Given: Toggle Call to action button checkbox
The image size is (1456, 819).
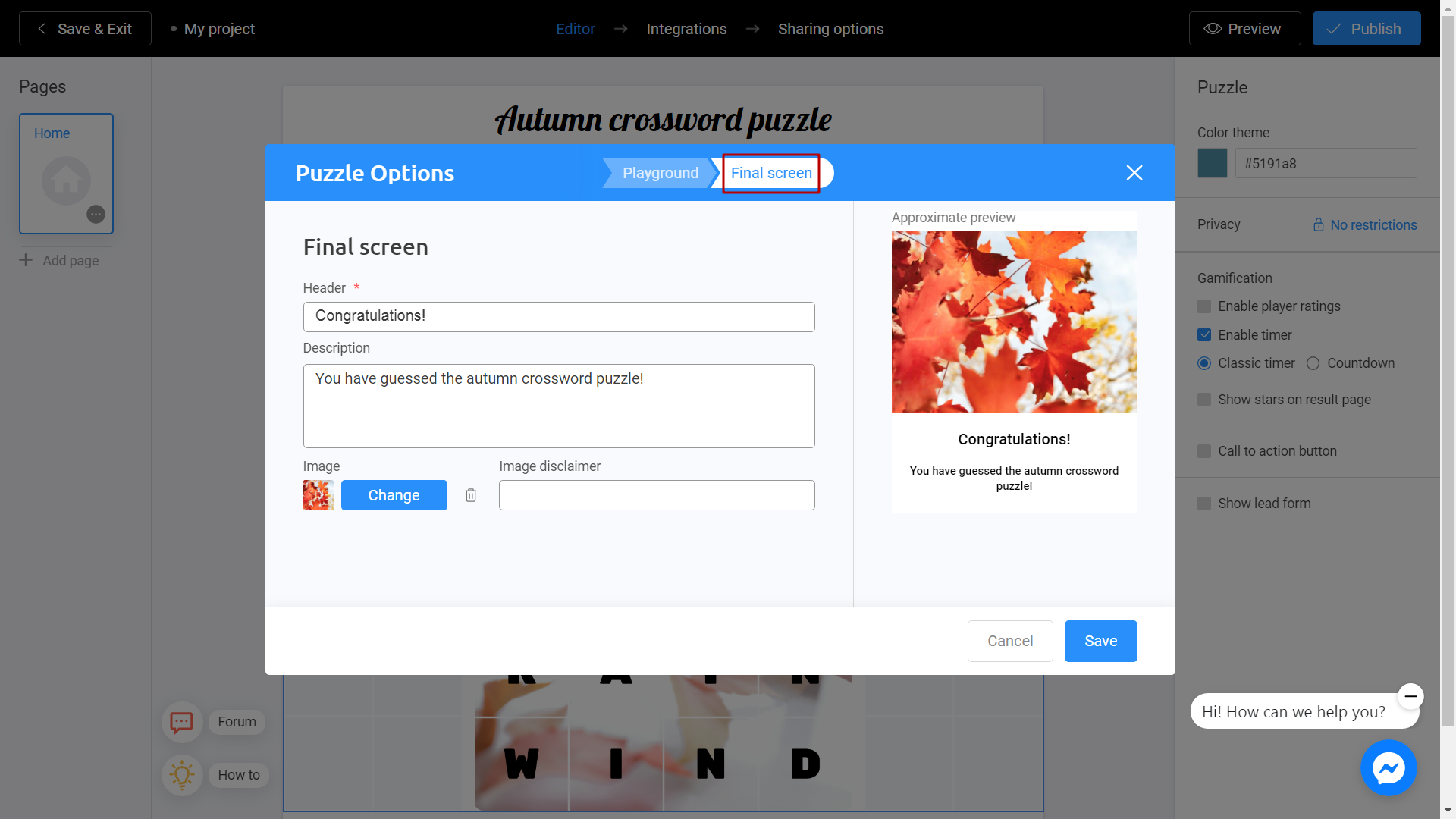Looking at the screenshot, I should (x=1204, y=451).
